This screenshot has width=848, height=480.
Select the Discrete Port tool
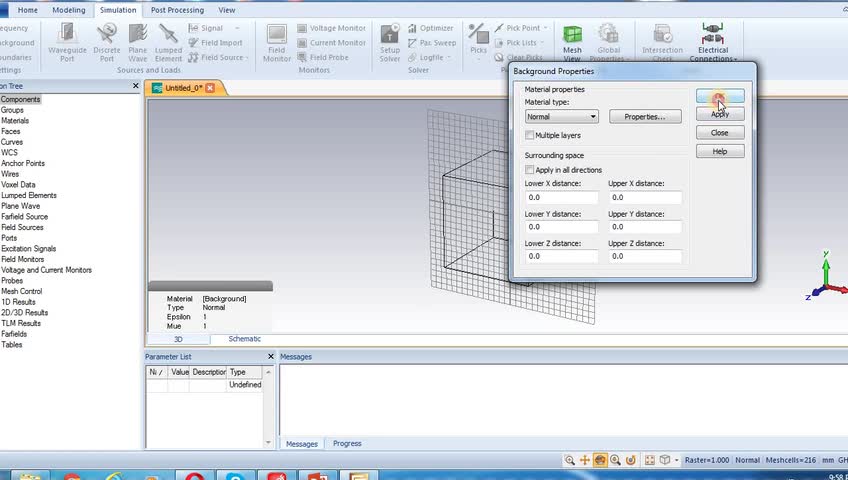click(107, 42)
